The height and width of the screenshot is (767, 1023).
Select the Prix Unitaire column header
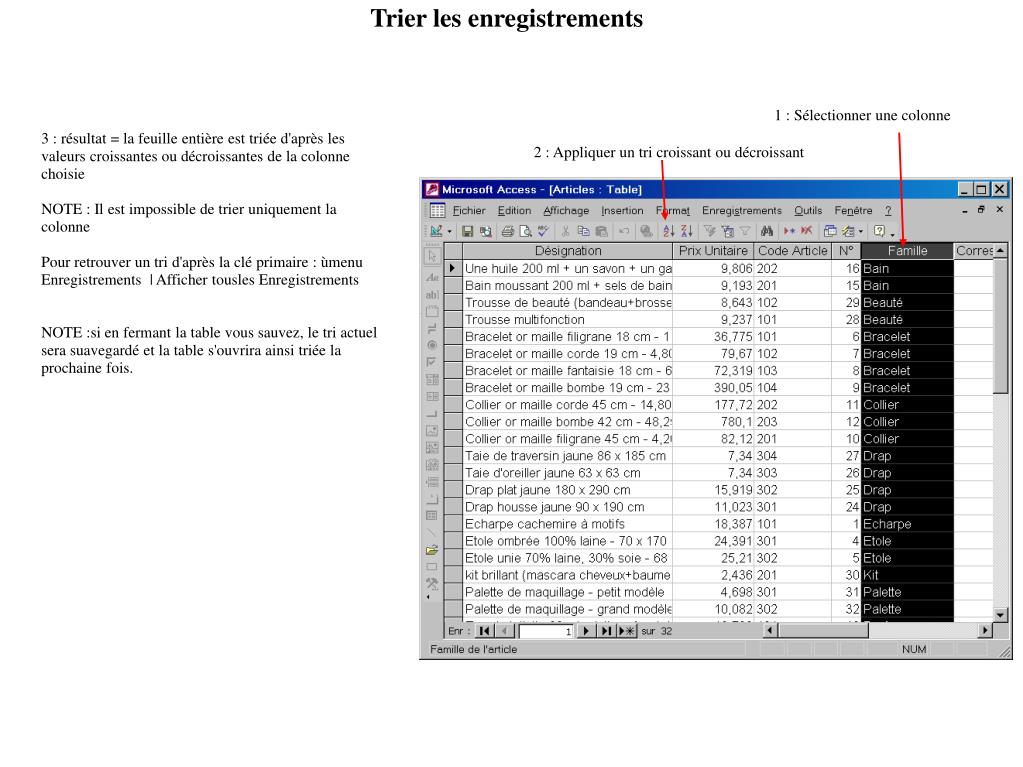[x=713, y=251]
